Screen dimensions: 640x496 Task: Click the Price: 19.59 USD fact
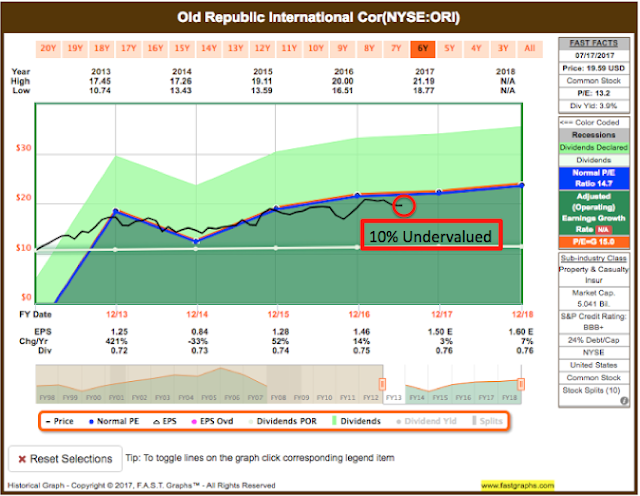coord(593,68)
